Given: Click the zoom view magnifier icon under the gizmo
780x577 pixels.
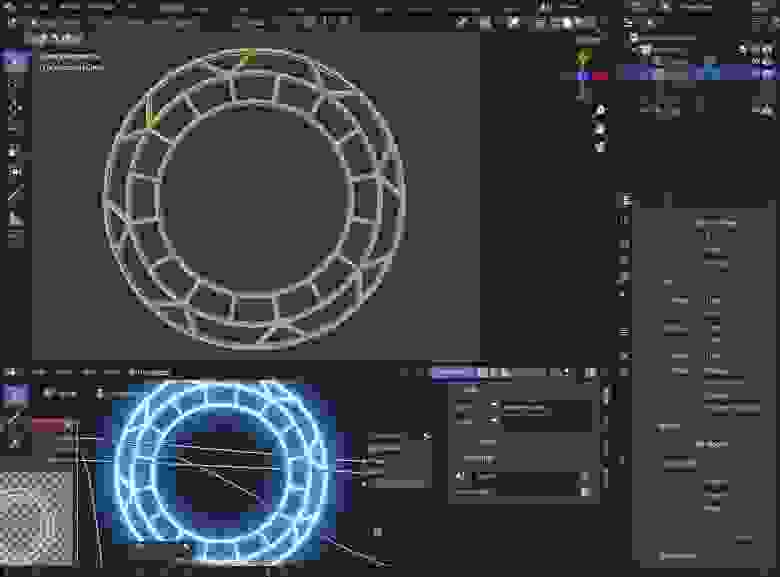Looking at the screenshot, I should coord(600,110).
